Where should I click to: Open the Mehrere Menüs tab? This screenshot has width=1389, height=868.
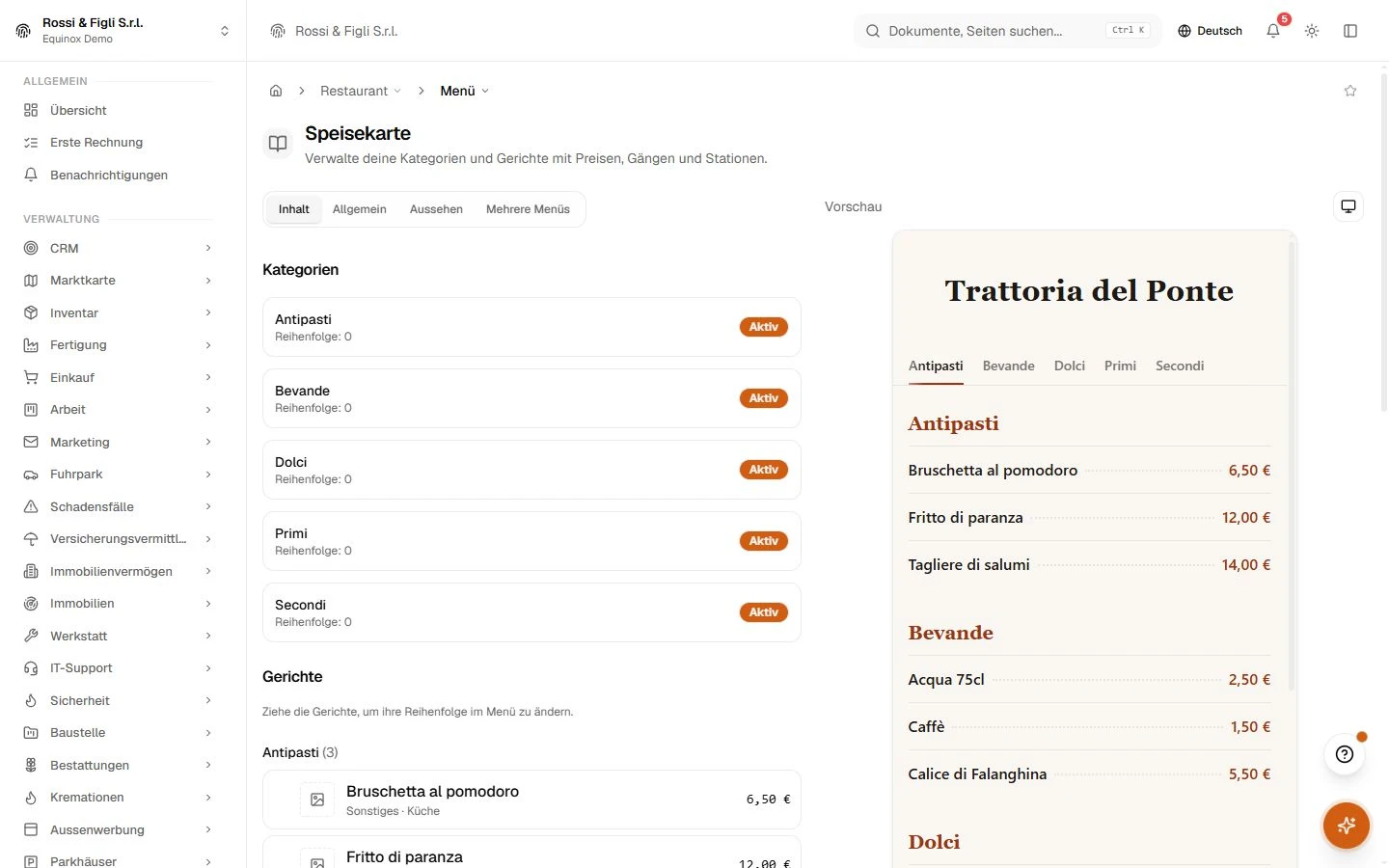[528, 209]
